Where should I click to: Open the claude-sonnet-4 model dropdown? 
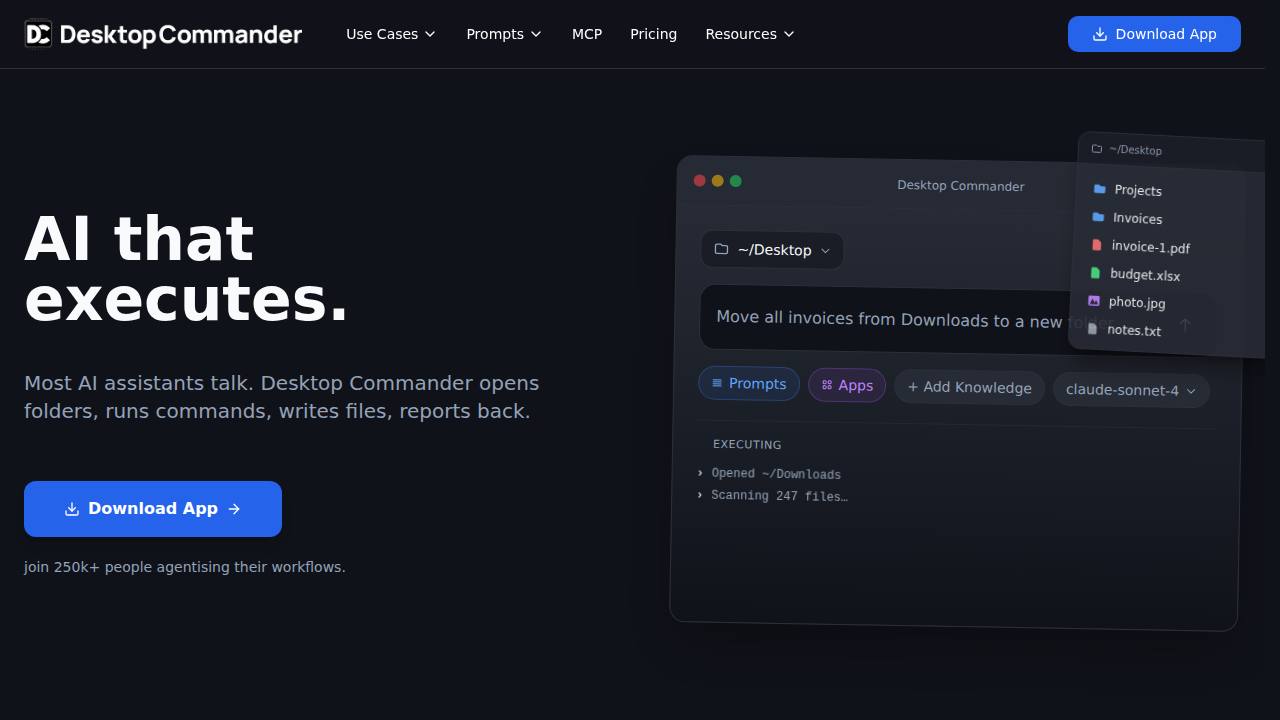pos(1131,390)
